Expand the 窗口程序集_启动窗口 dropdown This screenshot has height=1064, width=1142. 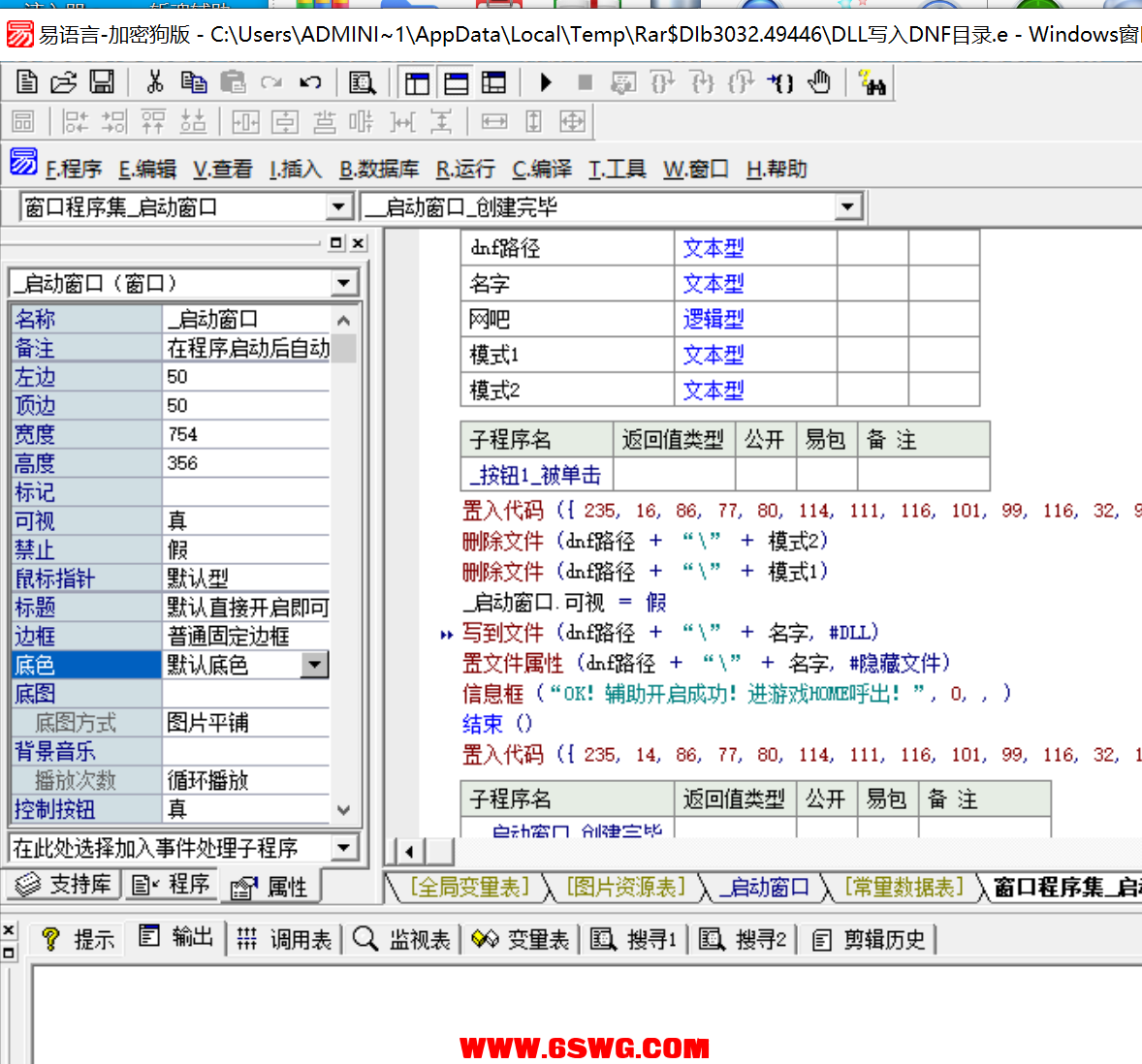[x=338, y=207]
